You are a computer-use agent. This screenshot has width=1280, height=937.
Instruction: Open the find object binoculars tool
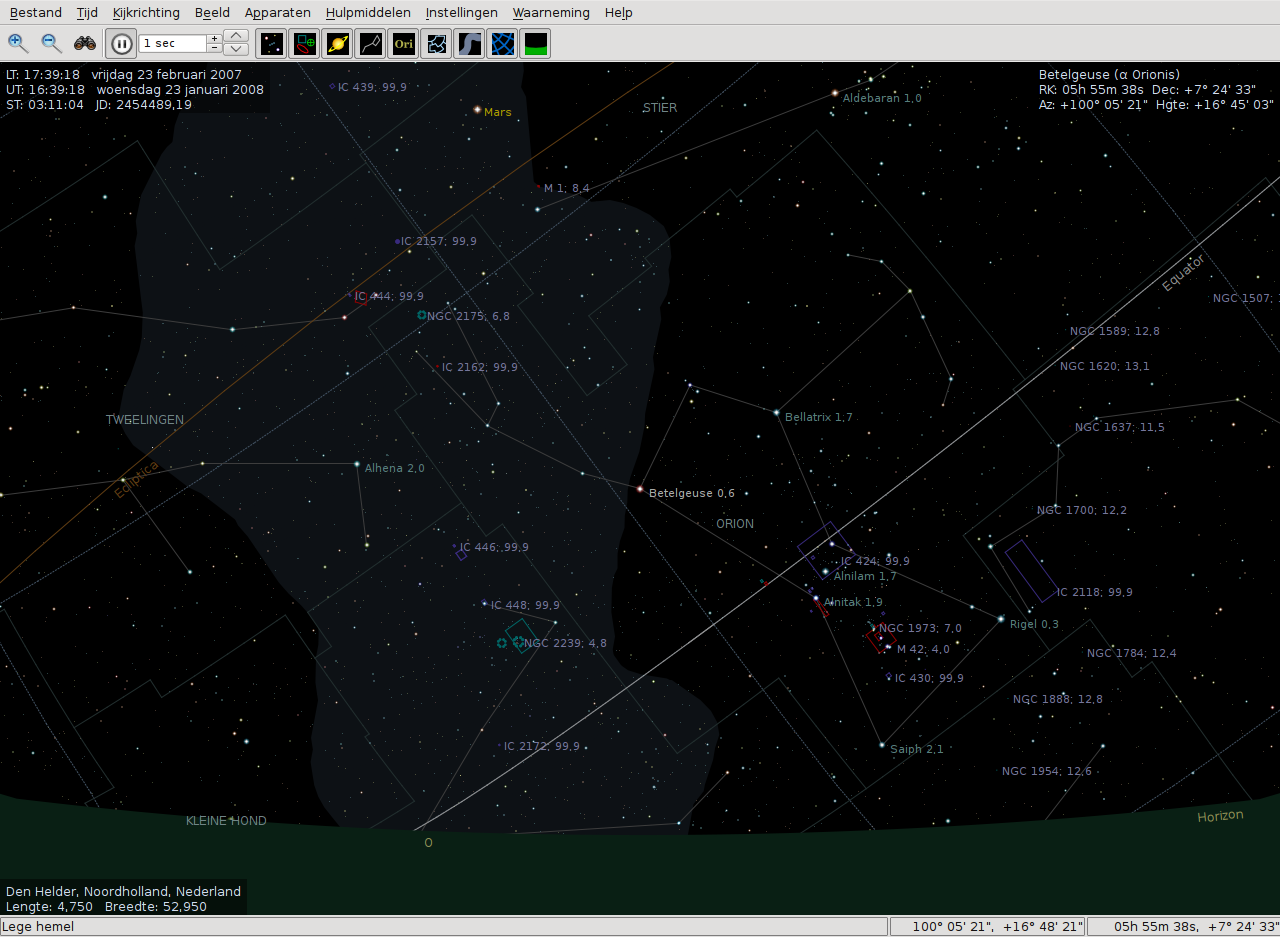(85, 43)
